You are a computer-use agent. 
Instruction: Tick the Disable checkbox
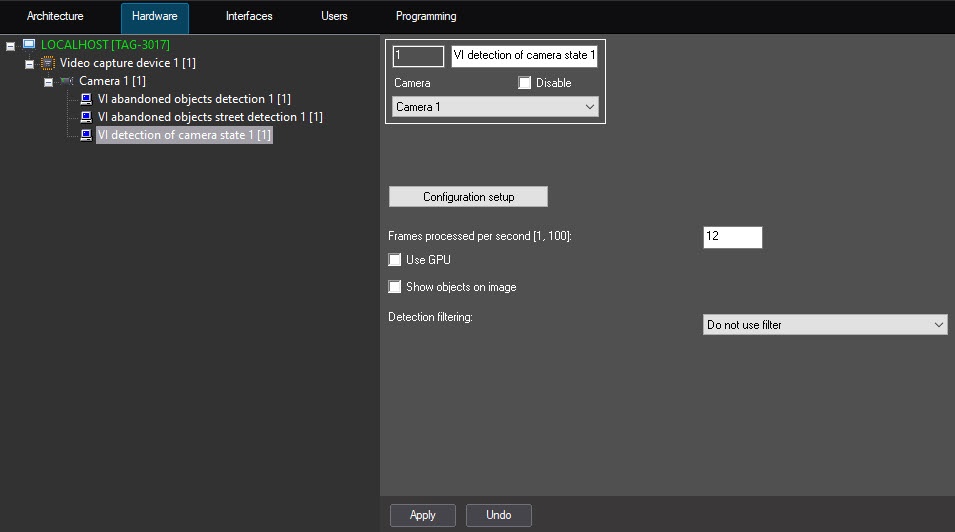coord(525,83)
